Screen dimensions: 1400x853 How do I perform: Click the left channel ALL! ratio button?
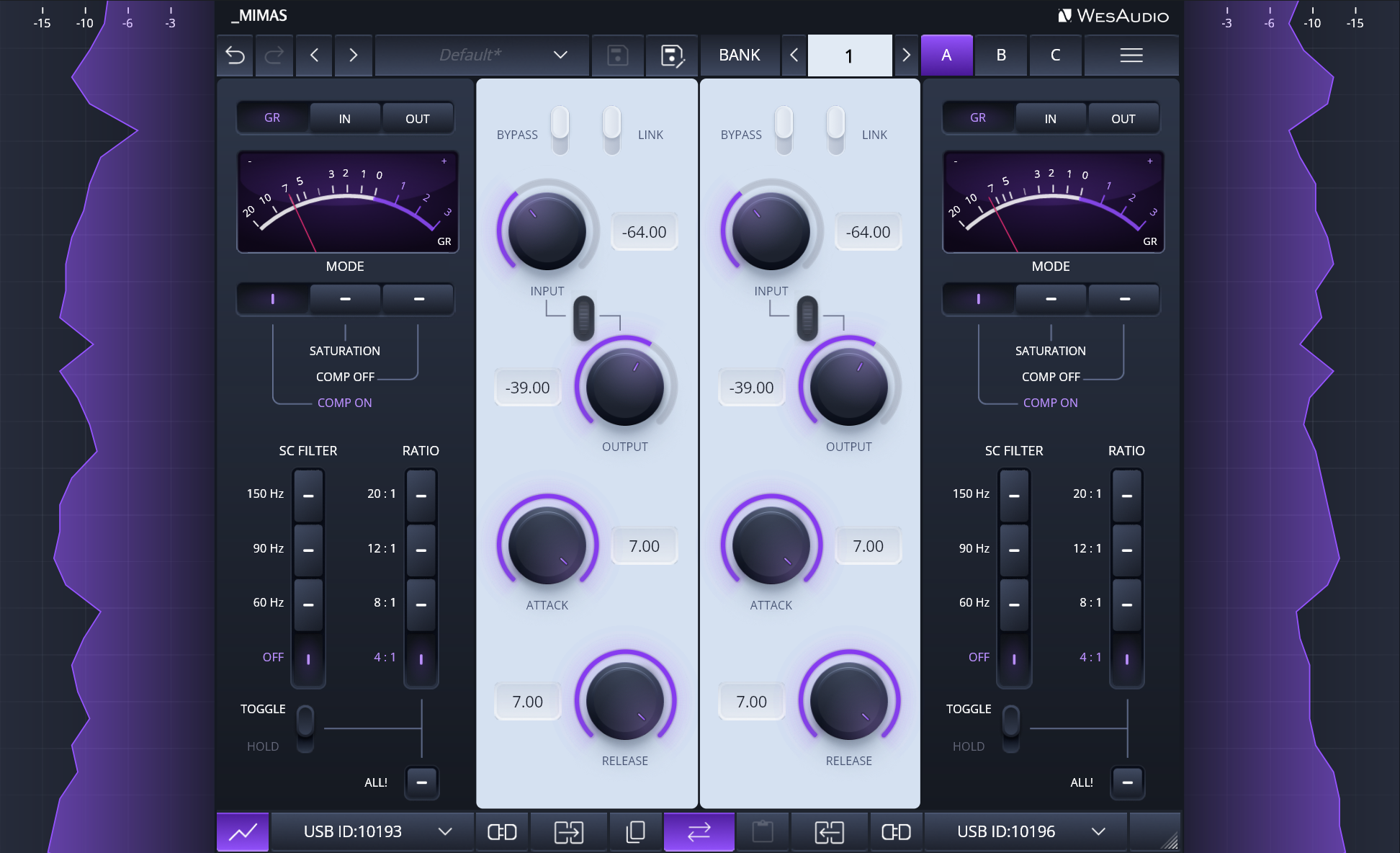[422, 782]
